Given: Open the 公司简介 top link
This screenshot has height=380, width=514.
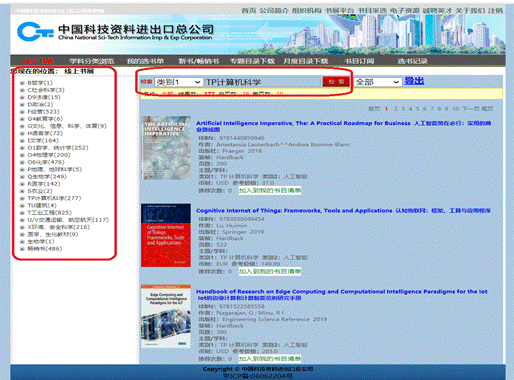Looking at the screenshot, I should click(274, 11).
